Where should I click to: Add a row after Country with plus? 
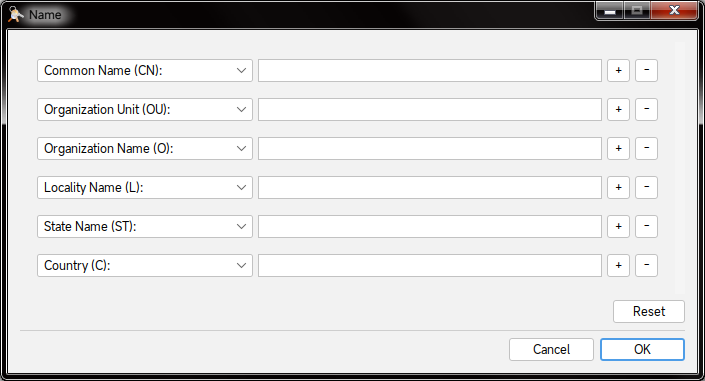click(x=618, y=265)
